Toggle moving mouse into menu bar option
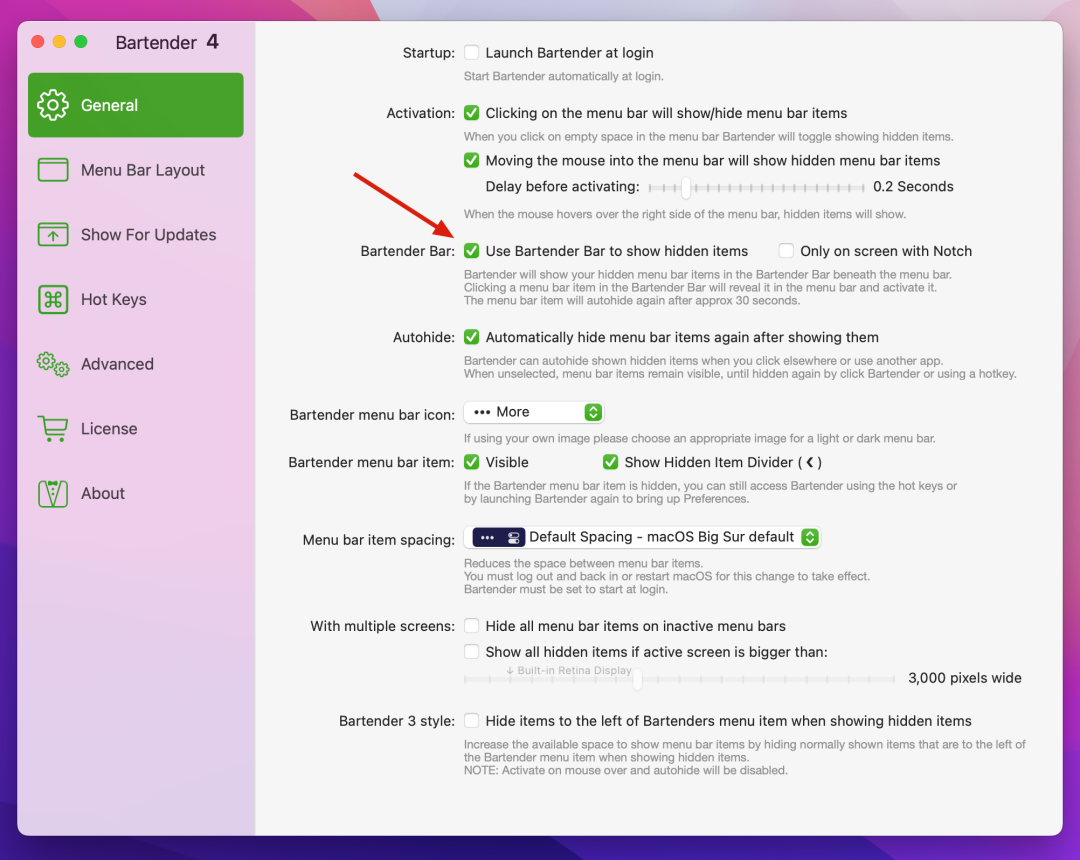 pyautogui.click(x=472, y=160)
